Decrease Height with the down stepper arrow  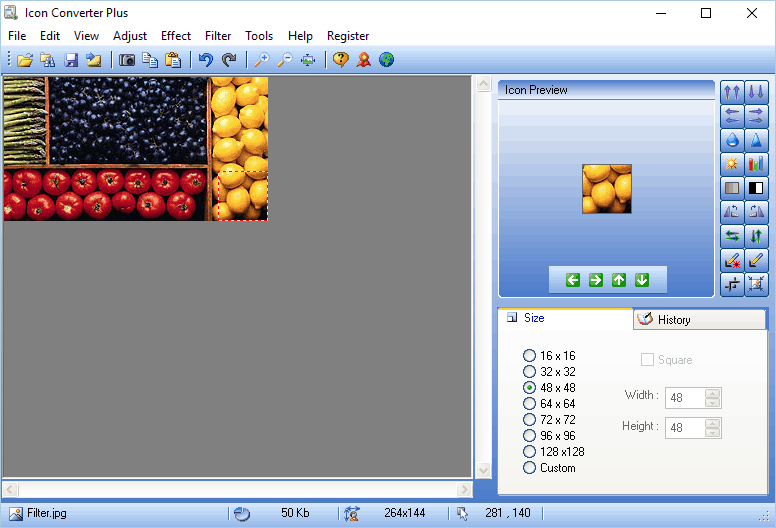click(x=712, y=432)
